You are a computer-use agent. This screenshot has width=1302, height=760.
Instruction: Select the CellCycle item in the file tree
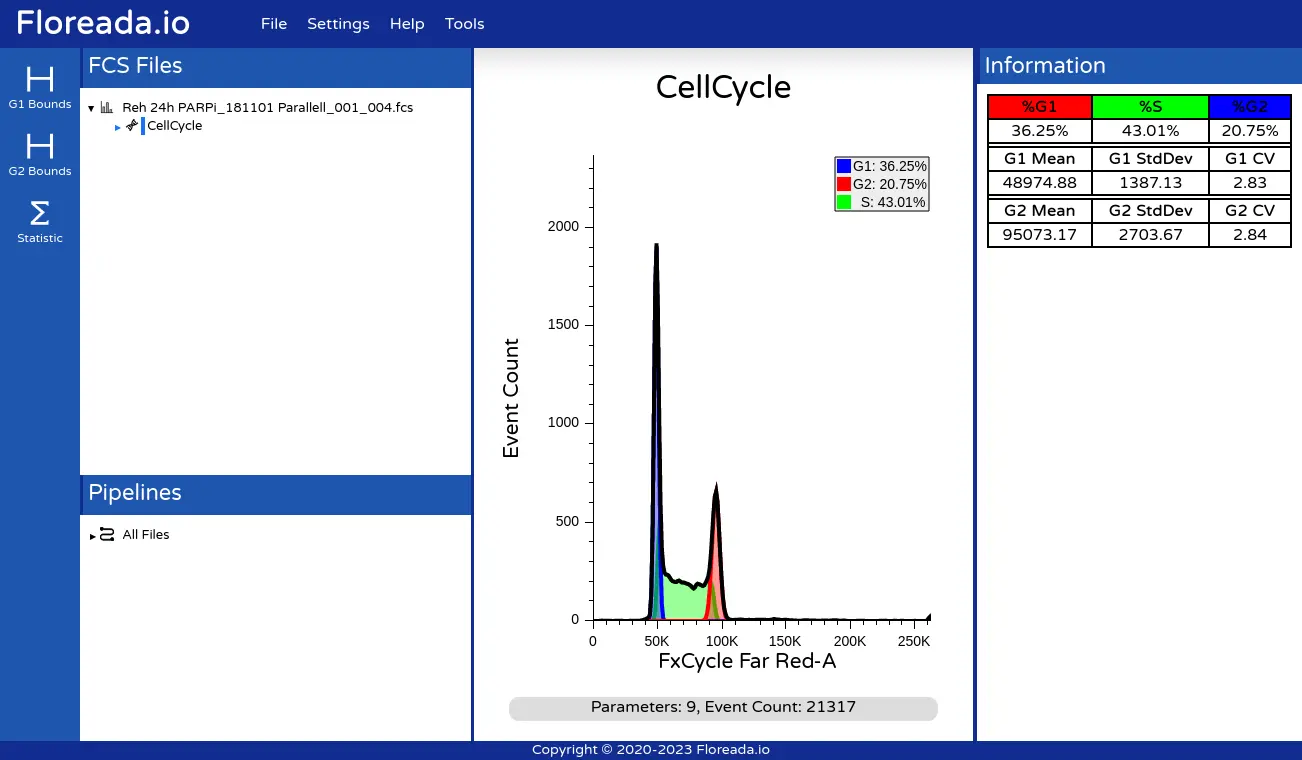(x=175, y=126)
